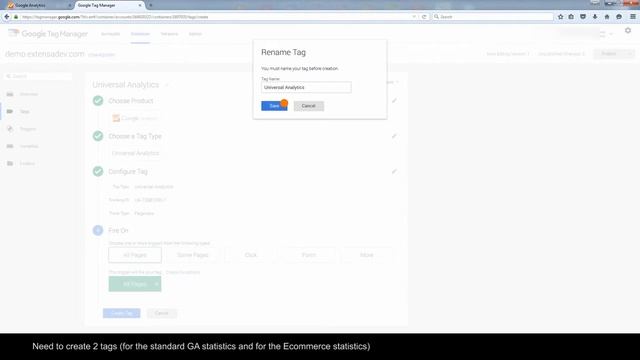Click the Publish button
640x360 pixels.
(x=609, y=54)
